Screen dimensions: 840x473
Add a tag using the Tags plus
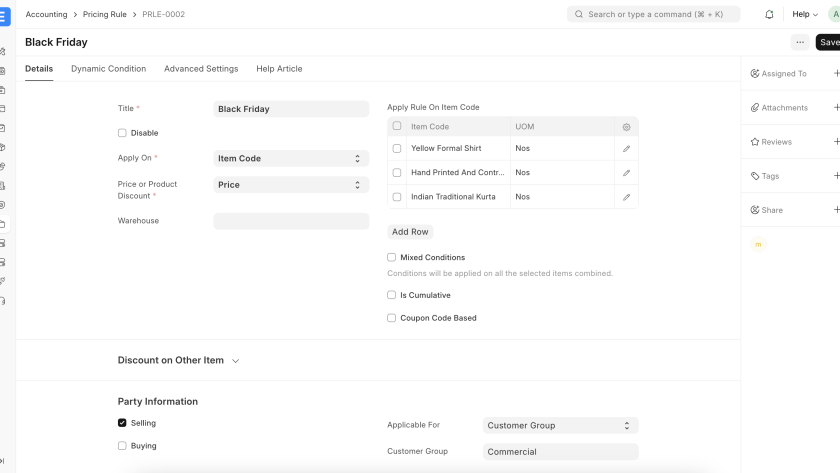pyautogui.click(x=836, y=176)
